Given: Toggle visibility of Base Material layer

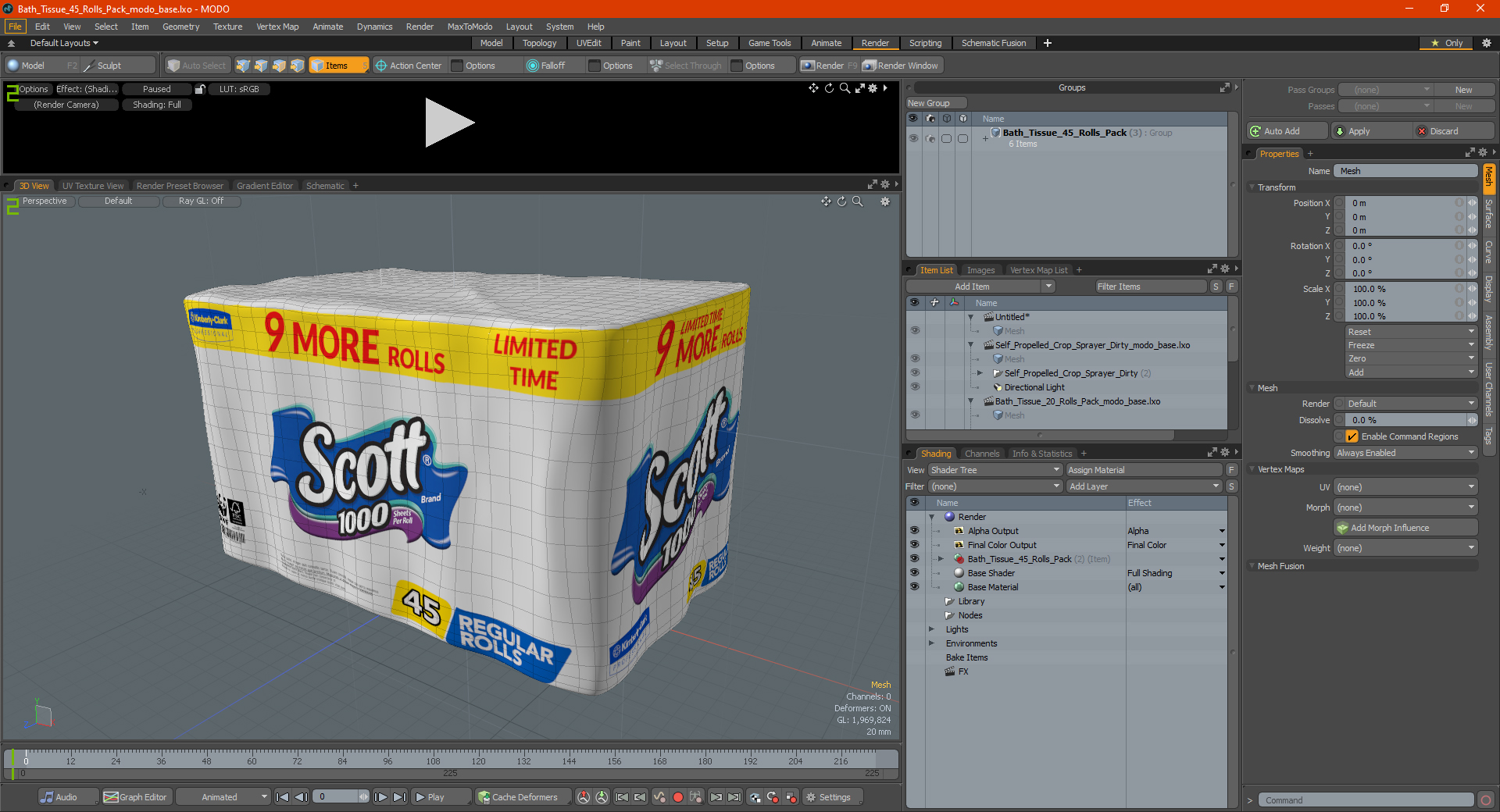Looking at the screenshot, I should click(914, 587).
